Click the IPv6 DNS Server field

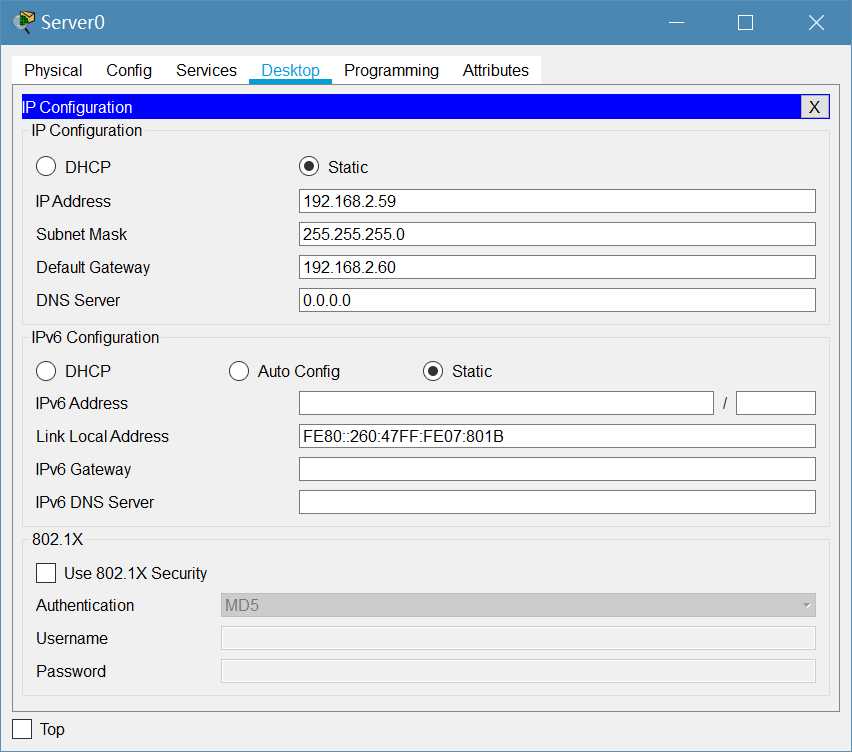click(557, 502)
